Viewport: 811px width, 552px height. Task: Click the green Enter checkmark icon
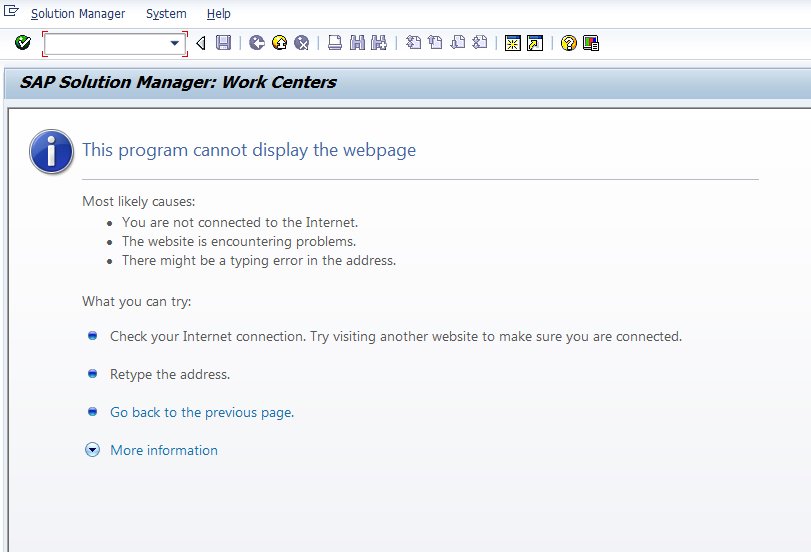23,43
